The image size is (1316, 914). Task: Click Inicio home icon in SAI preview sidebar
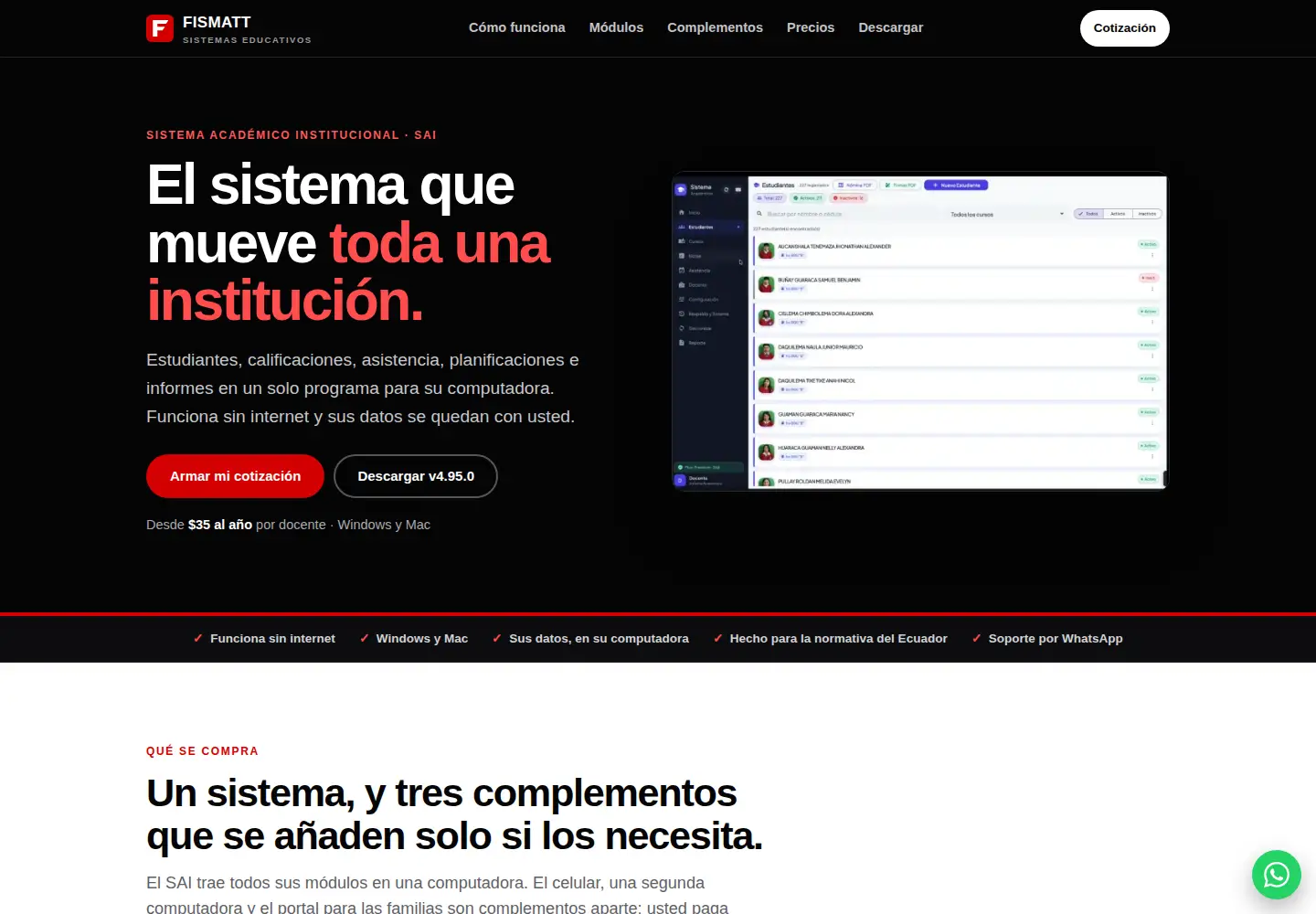click(682, 212)
